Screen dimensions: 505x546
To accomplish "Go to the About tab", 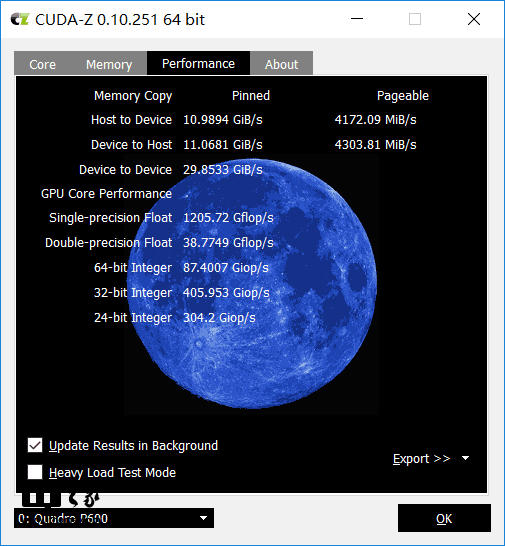I will (281, 64).
